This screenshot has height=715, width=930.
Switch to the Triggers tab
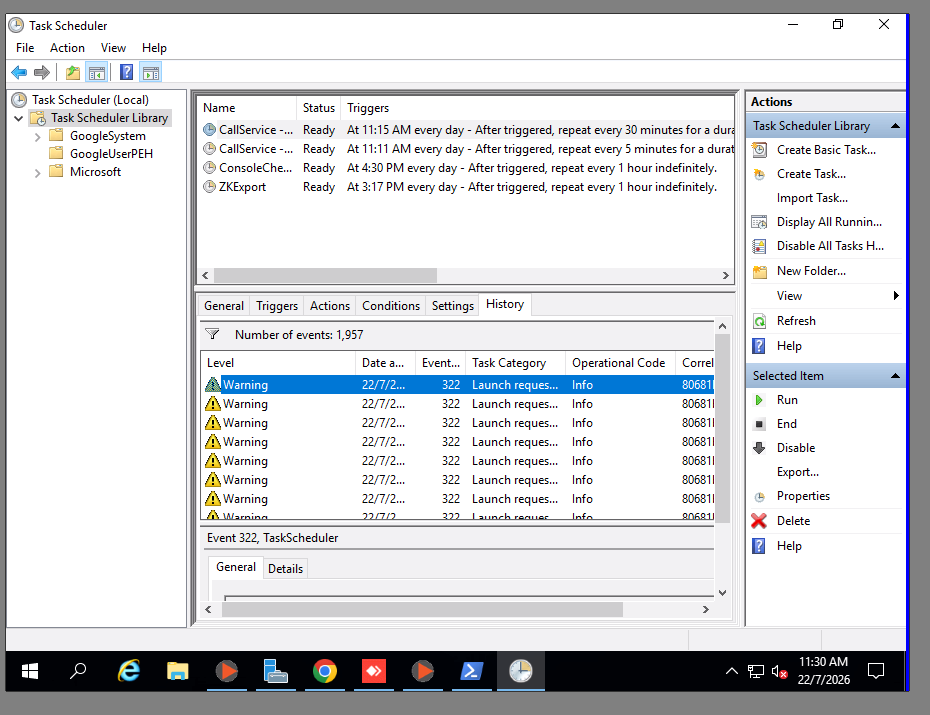pos(277,306)
